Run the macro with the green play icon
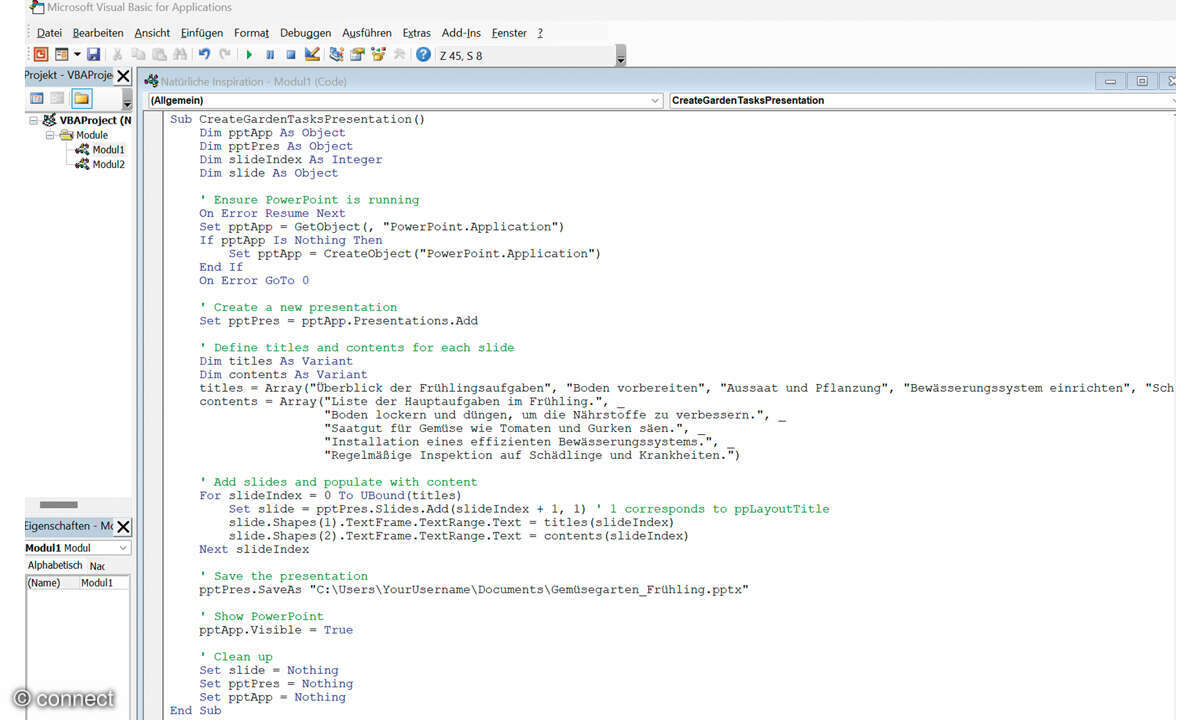Viewport: 1200px width, 720px height. pos(249,55)
